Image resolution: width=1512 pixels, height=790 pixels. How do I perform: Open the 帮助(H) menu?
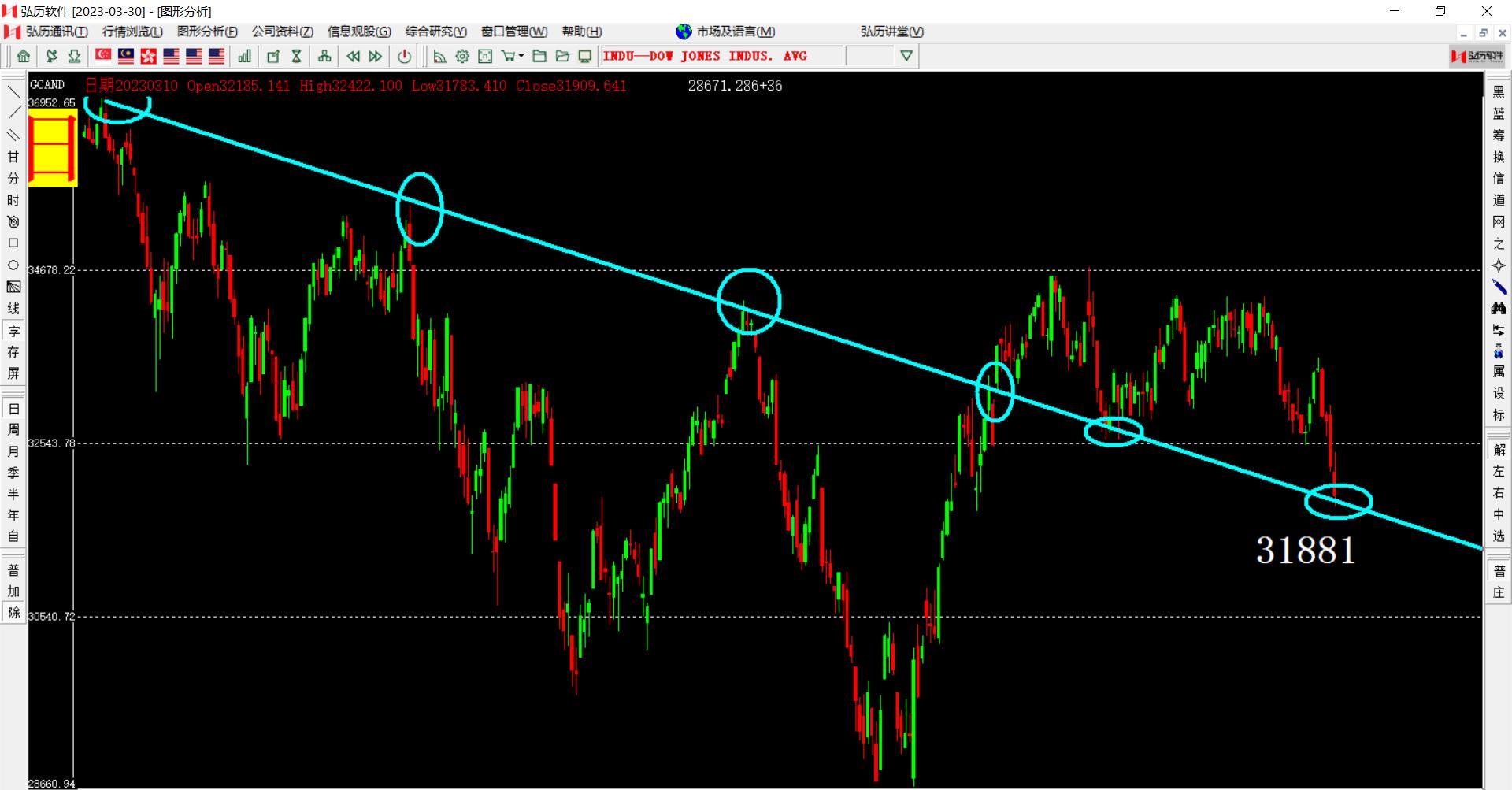click(582, 32)
